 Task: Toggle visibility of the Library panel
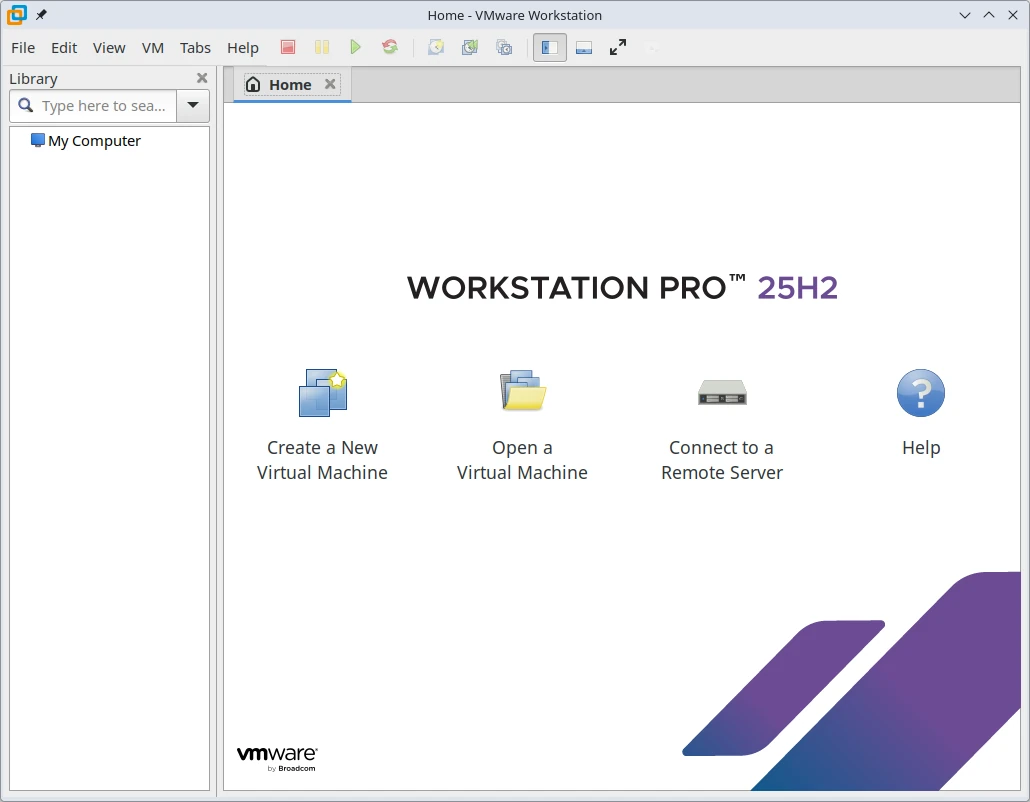pyautogui.click(x=549, y=47)
